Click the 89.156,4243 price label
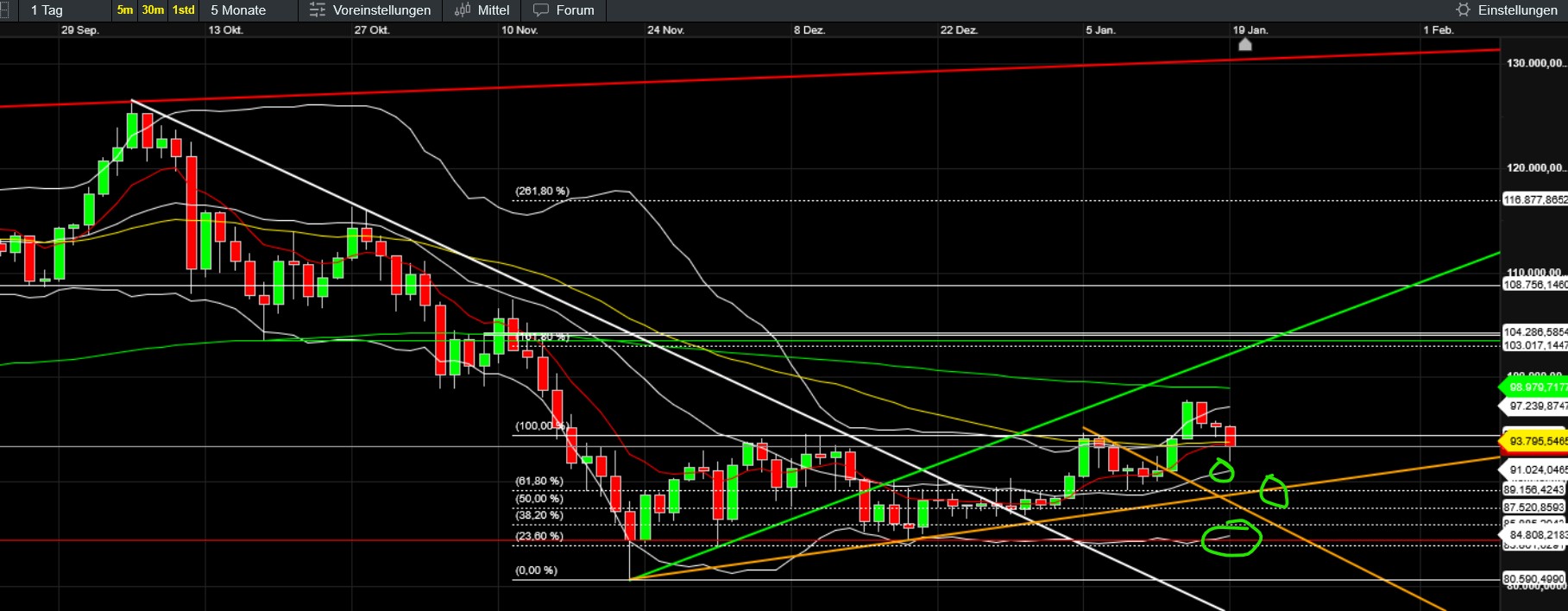The height and width of the screenshot is (611, 1568). coord(1534,489)
